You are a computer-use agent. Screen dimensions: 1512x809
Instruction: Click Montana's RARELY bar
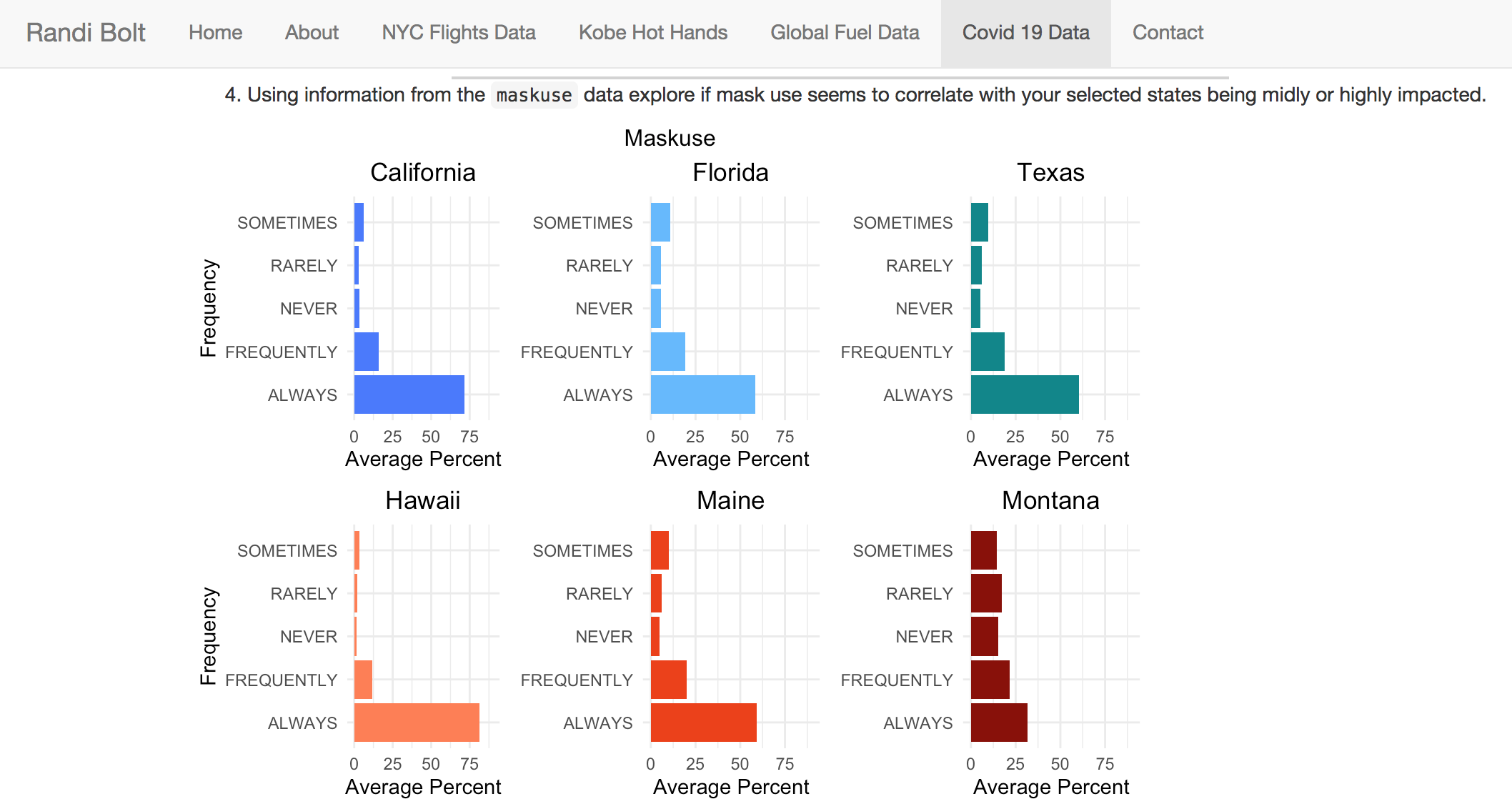[985, 593]
